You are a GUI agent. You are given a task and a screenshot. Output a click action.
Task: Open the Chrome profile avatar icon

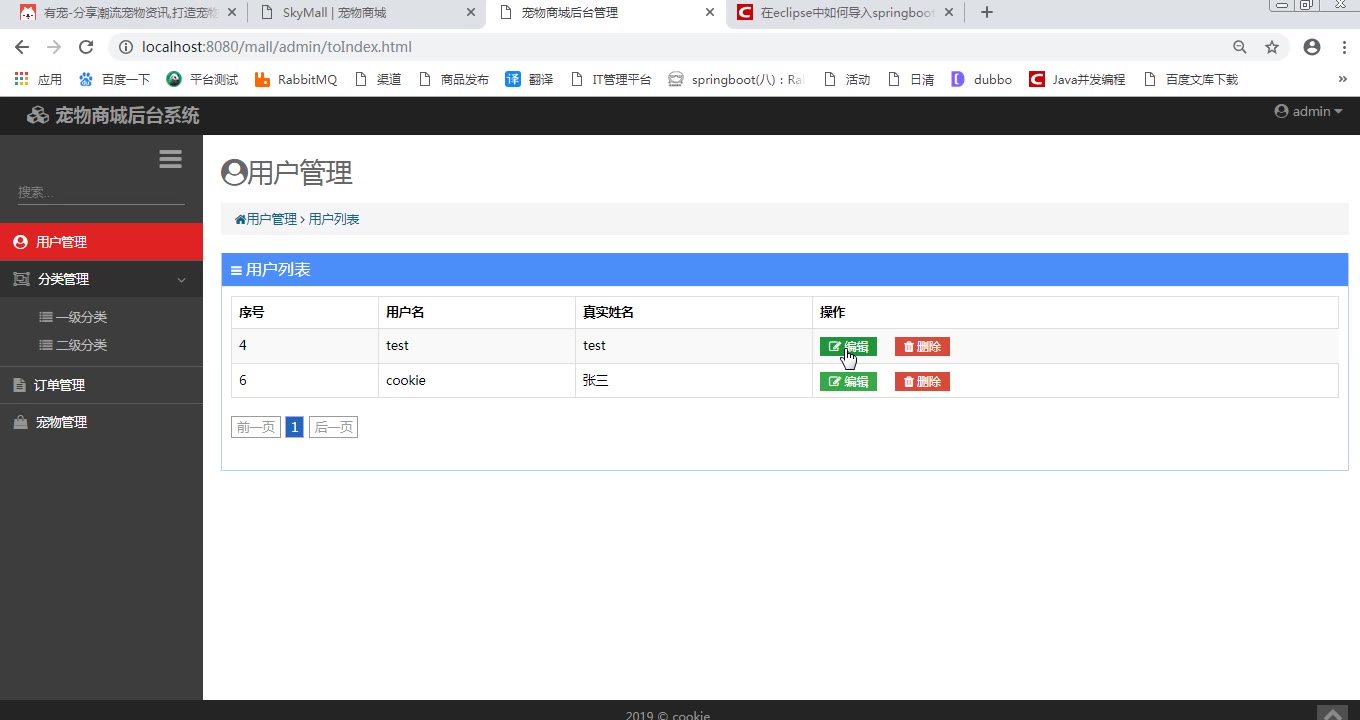click(1312, 47)
